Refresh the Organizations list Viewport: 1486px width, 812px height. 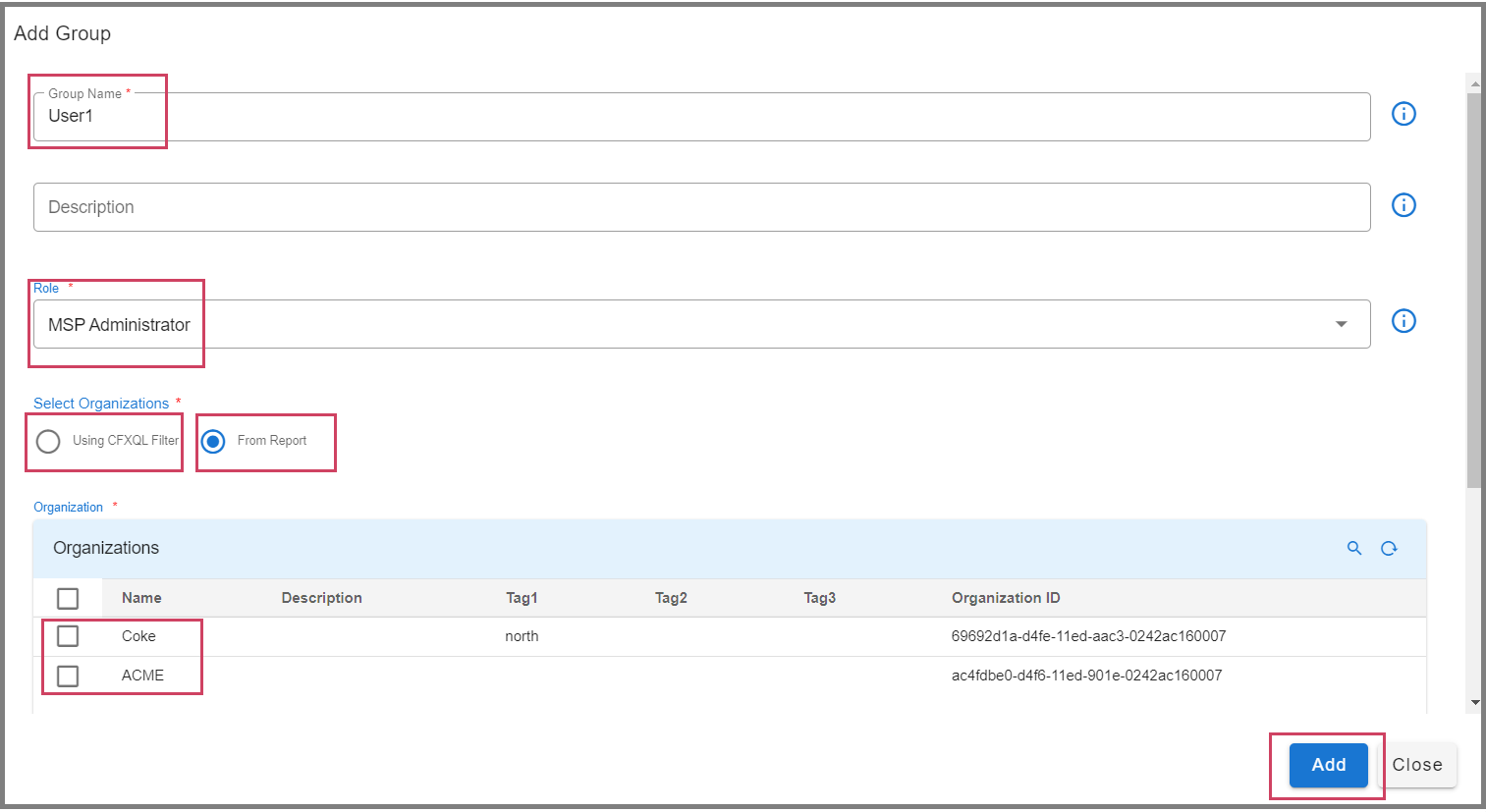pyautogui.click(x=1389, y=548)
